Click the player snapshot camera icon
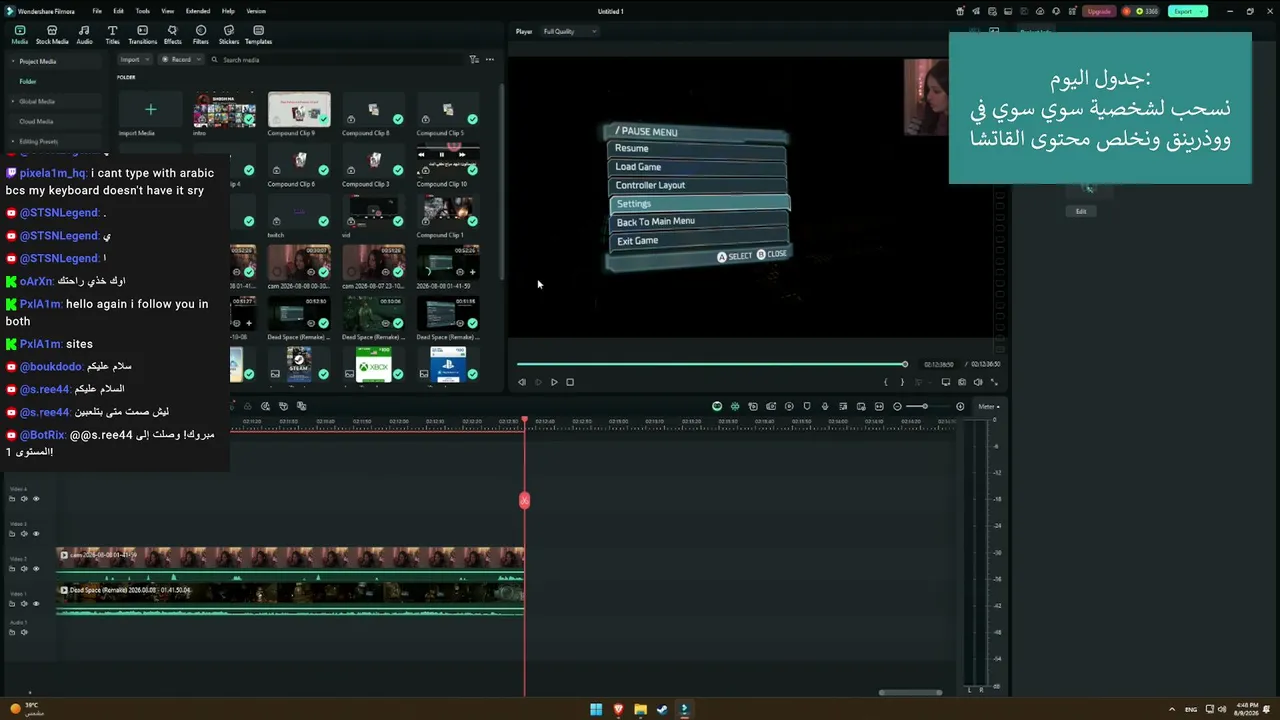 click(962, 382)
